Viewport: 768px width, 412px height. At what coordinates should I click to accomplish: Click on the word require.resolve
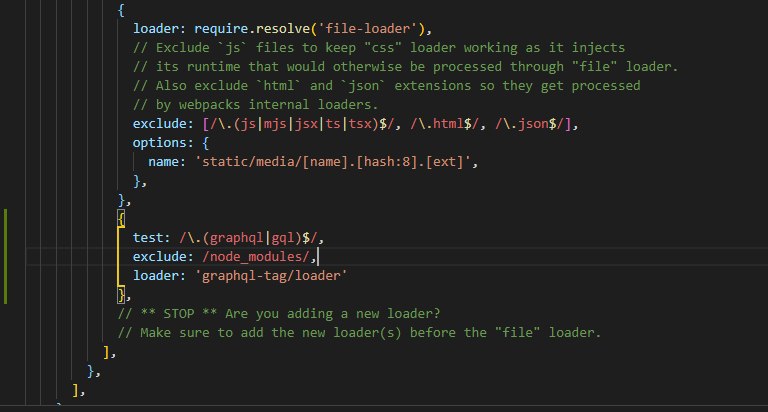click(x=252, y=28)
